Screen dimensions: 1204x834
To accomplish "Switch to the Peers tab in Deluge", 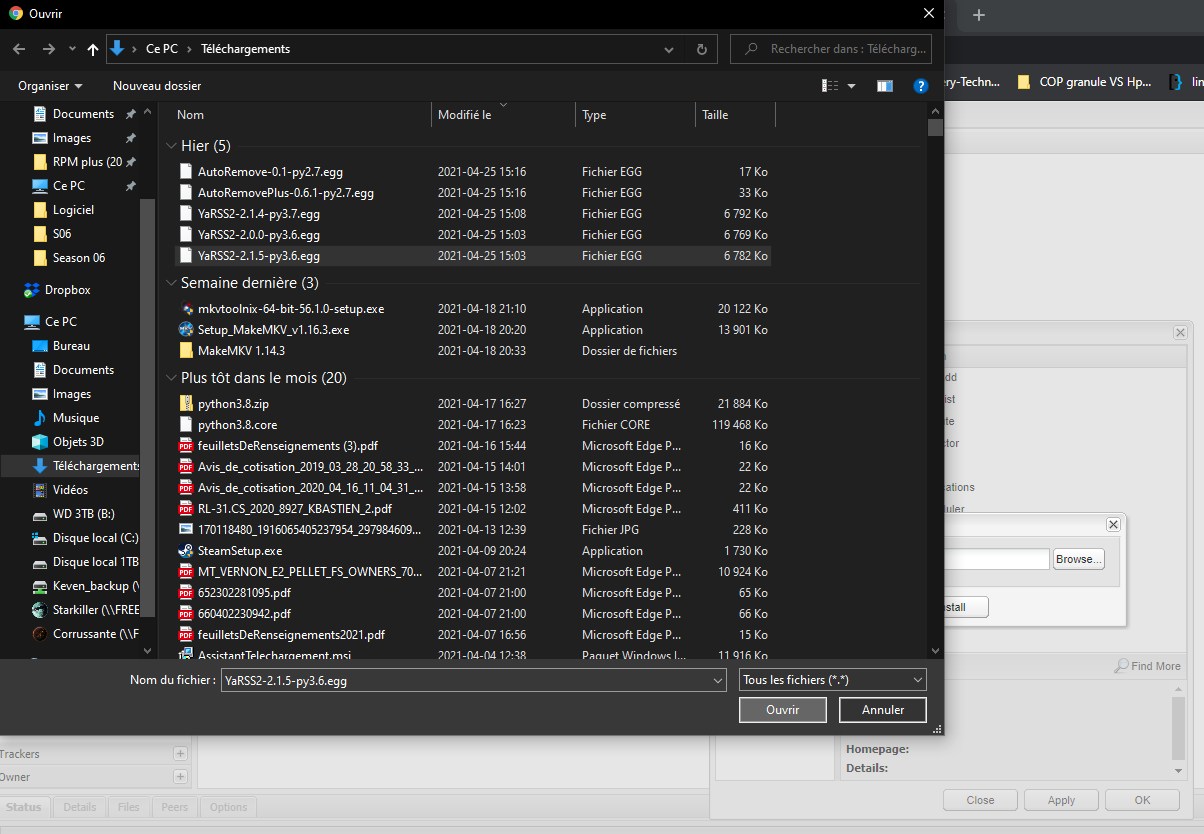I will [x=175, y=808].
